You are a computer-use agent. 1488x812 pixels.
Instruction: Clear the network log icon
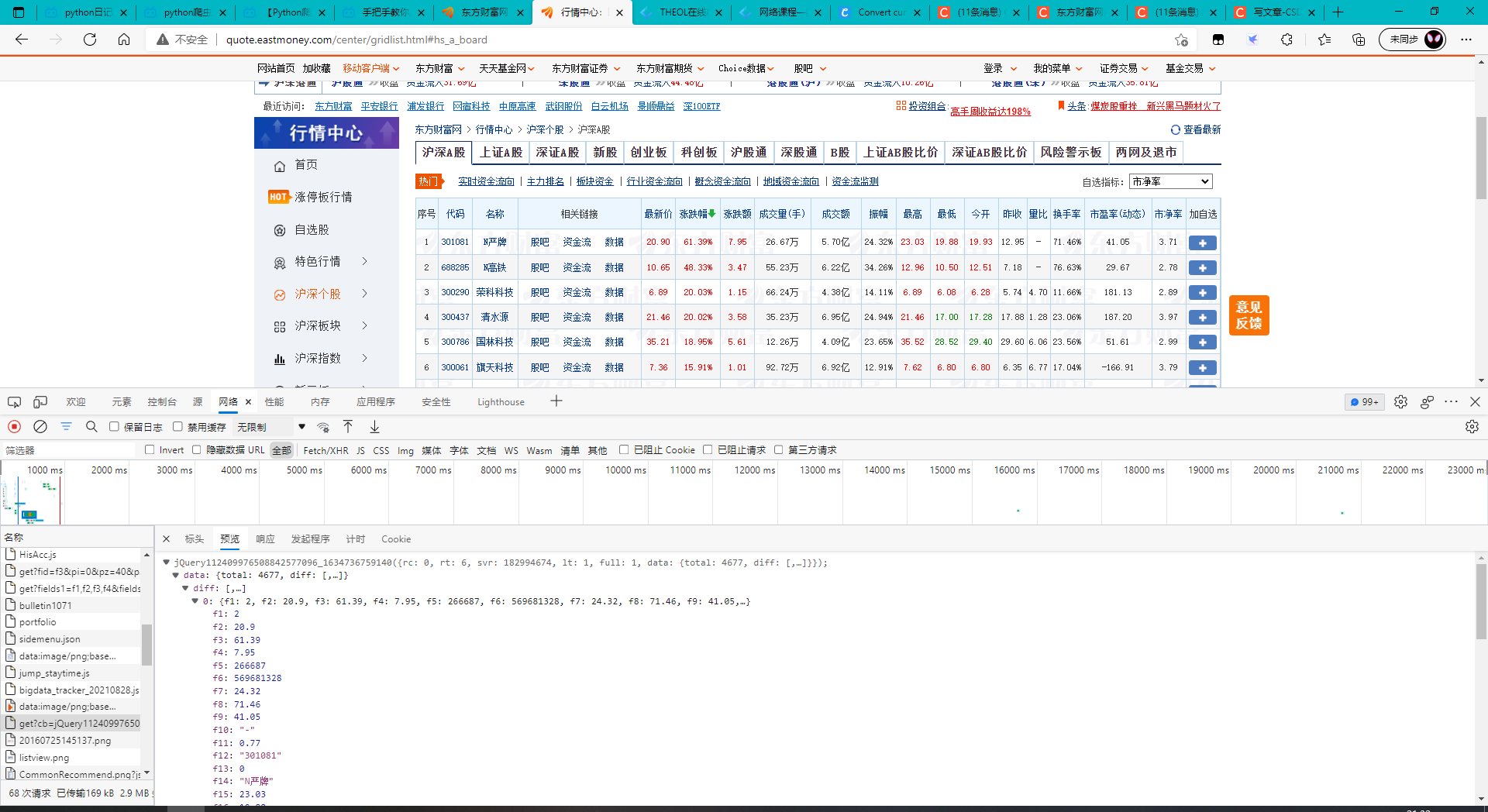(40, 427)
